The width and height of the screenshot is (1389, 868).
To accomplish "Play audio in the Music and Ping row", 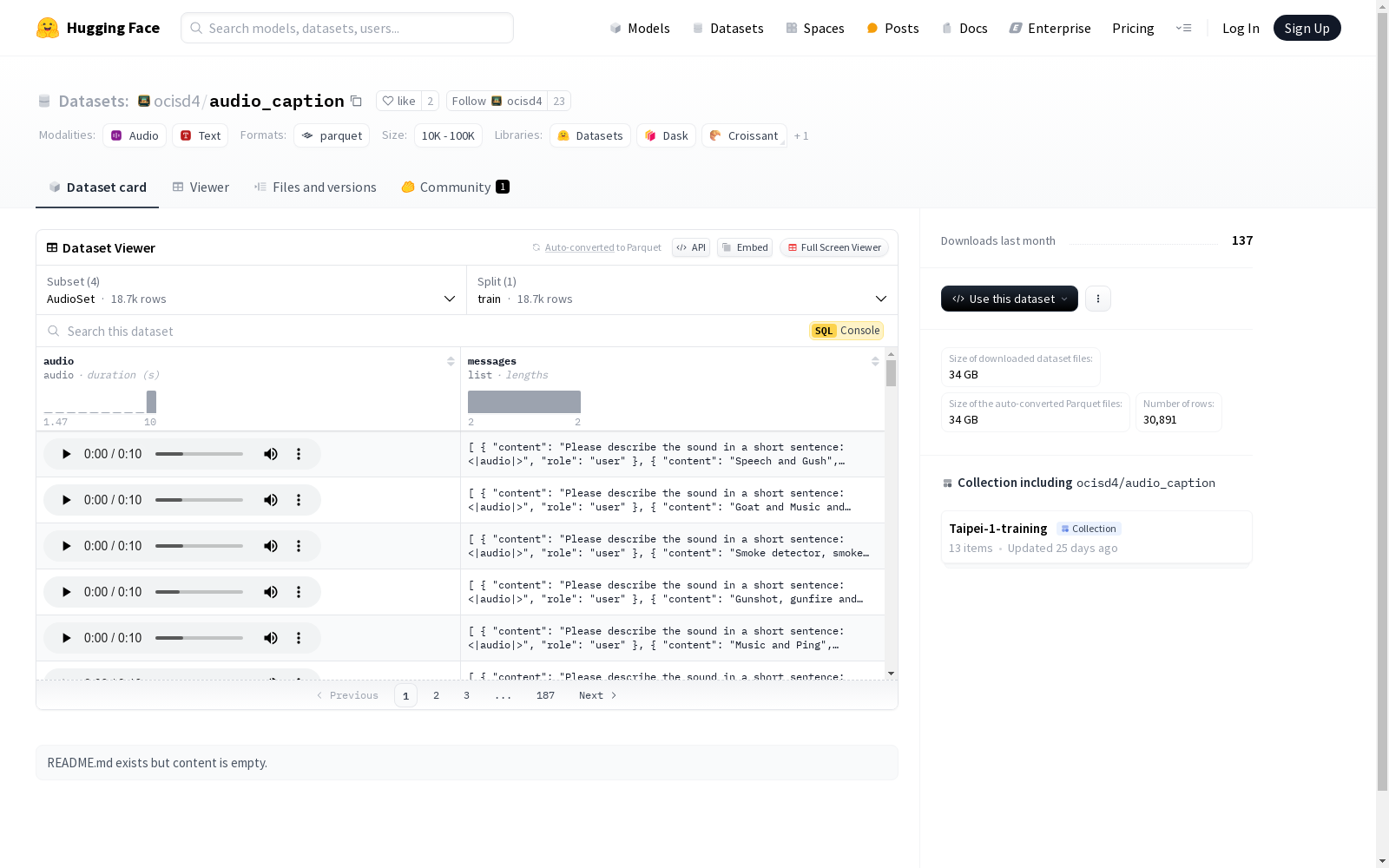I will 66,638.
